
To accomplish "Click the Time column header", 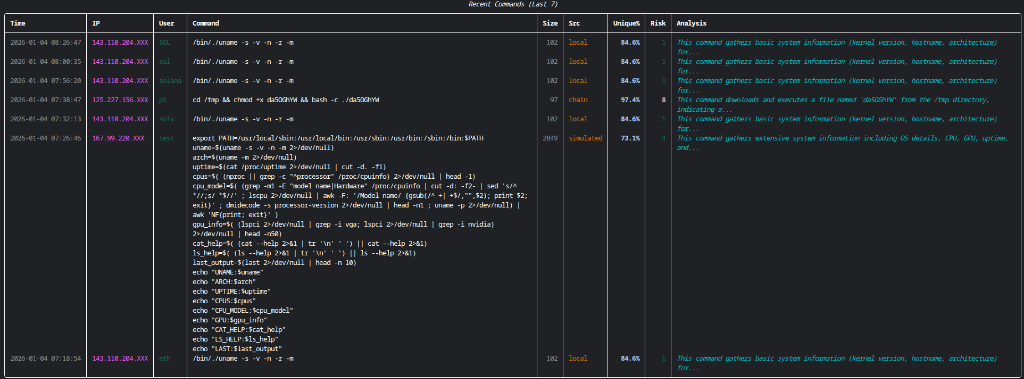I will 17,23.
